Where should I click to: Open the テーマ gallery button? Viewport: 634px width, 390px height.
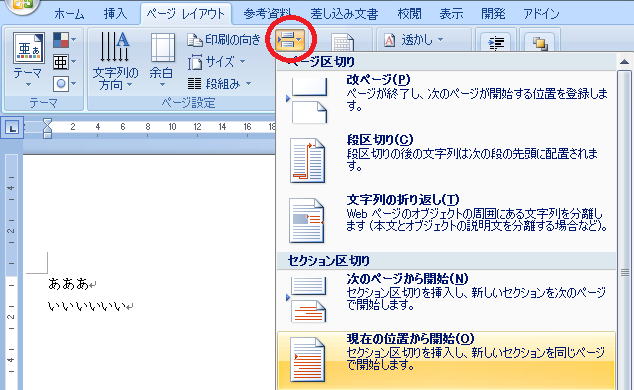27,60
